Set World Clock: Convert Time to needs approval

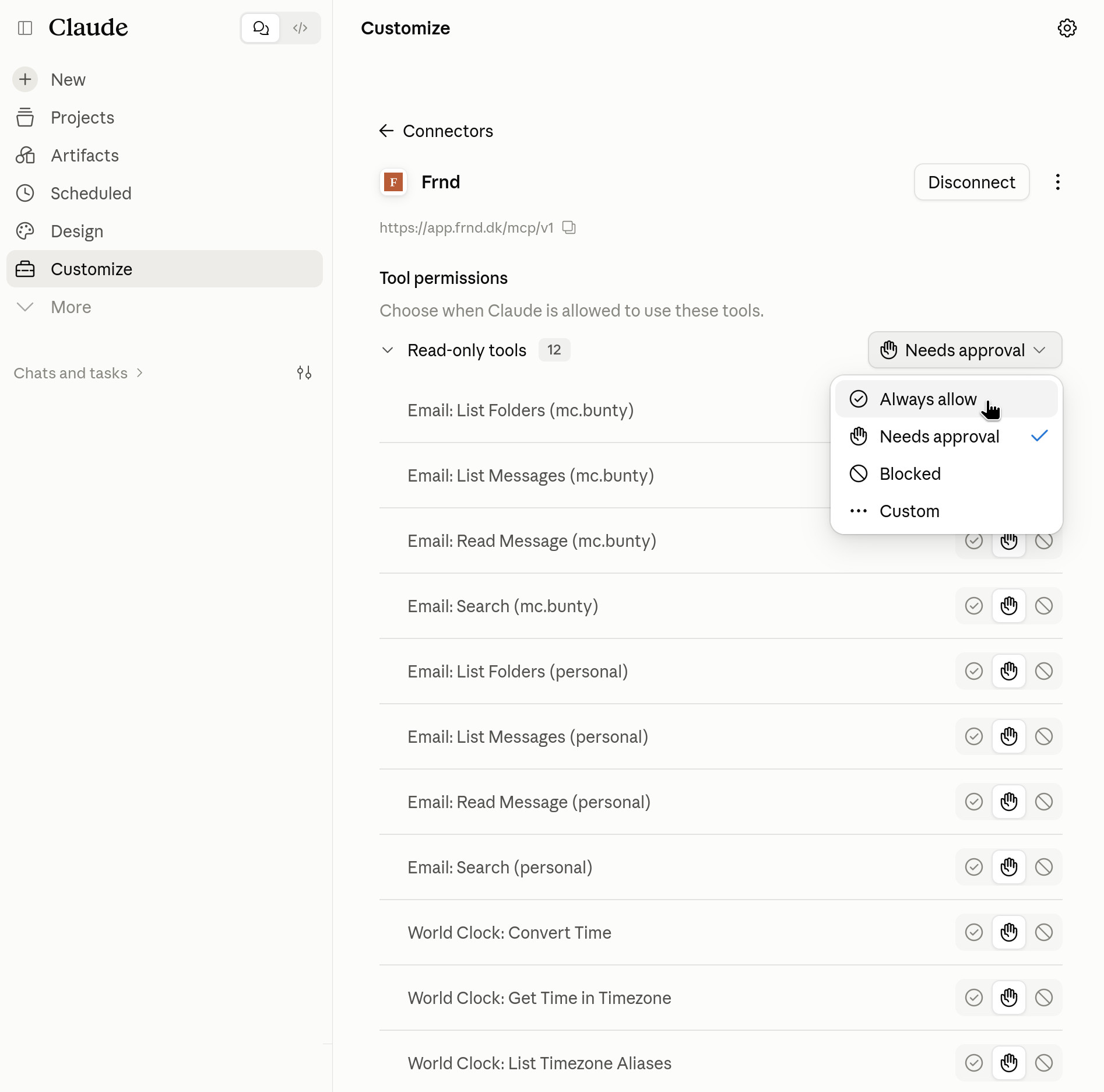tap(1008, 932)
